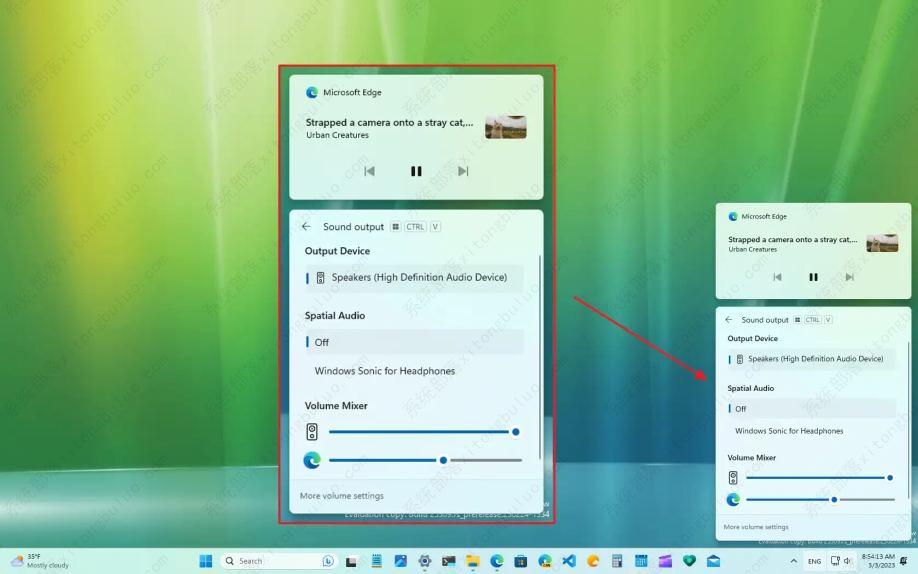
Task: Mute the speaker icon in the small flyout's Volume Mixer
Action: [x=733, y=478]
